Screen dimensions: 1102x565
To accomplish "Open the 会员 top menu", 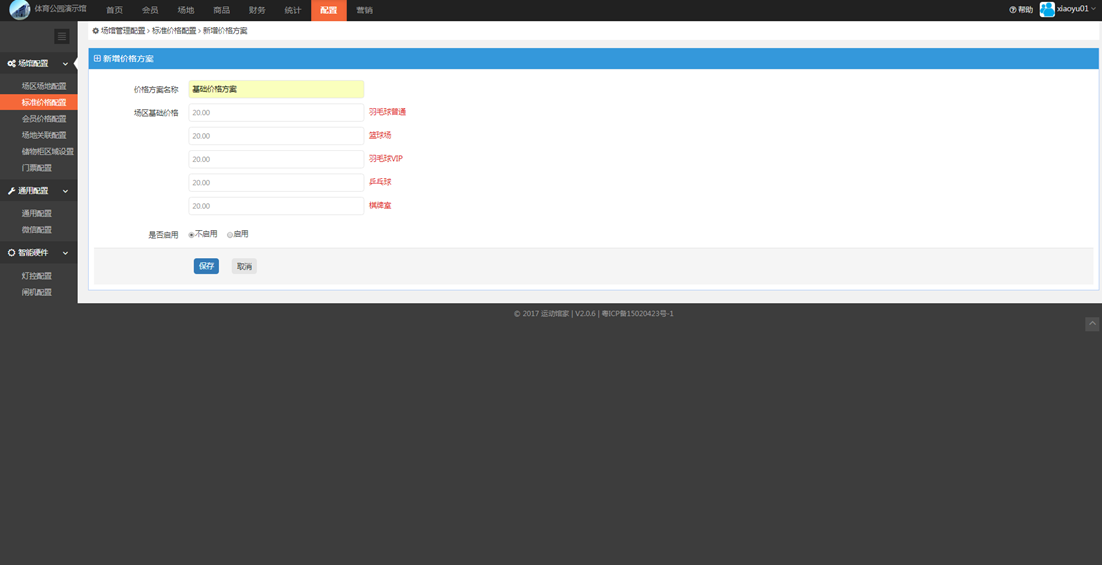I will (150, 11).
